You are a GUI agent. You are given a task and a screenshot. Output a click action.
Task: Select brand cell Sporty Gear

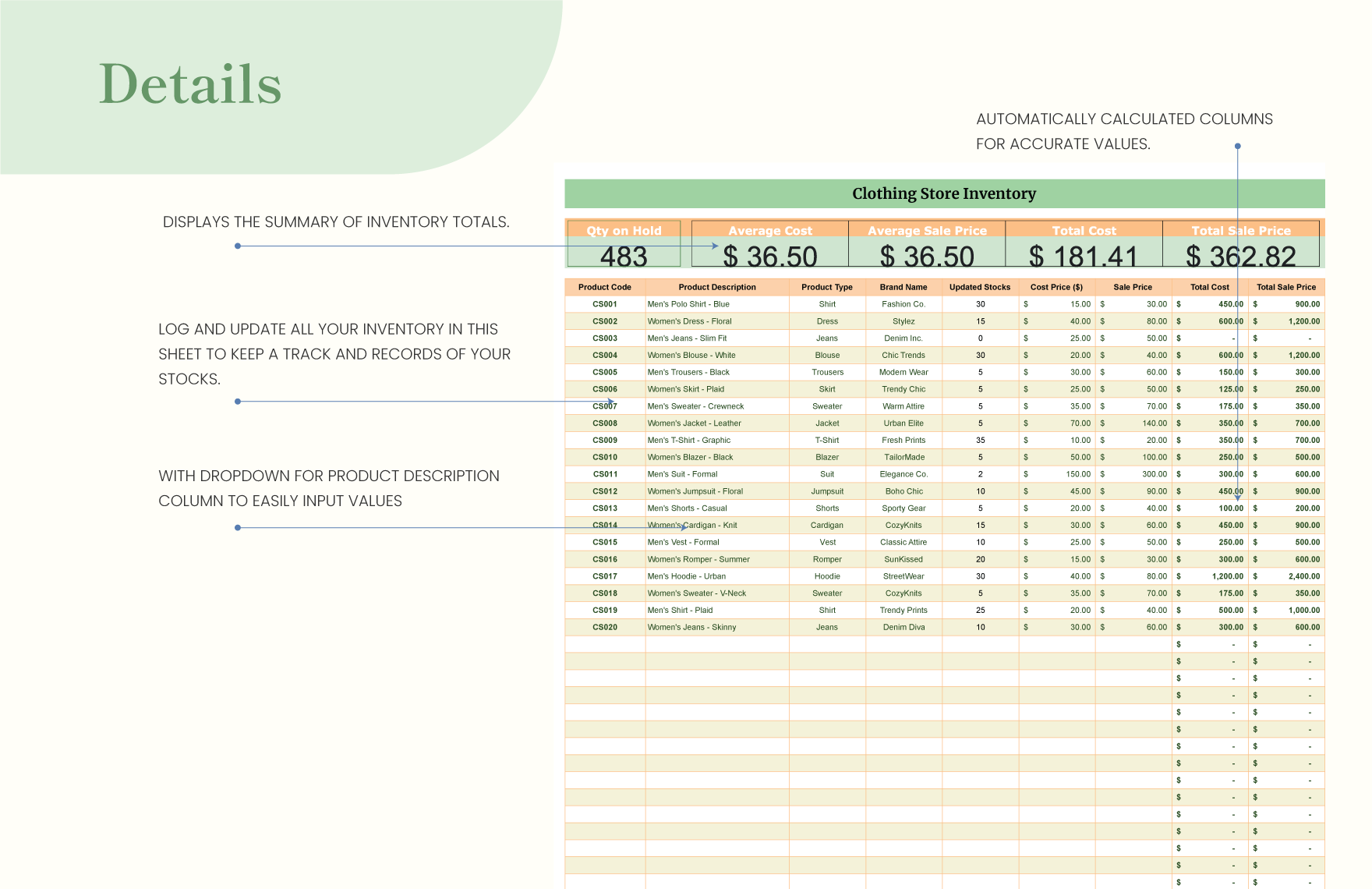[903, 508]
